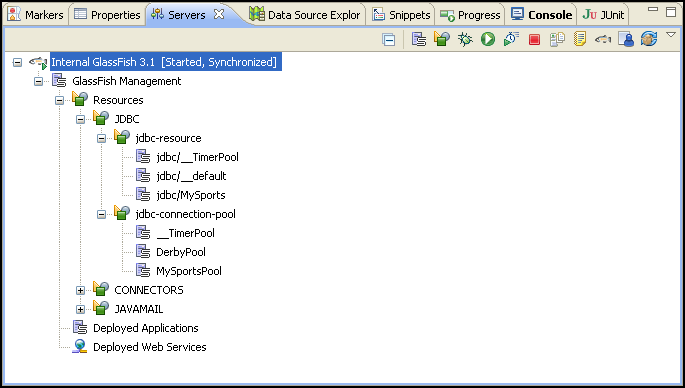Collapse the Internal GlassFish 3.1 server node
This screenshot has width=685, height=388.
17,62
